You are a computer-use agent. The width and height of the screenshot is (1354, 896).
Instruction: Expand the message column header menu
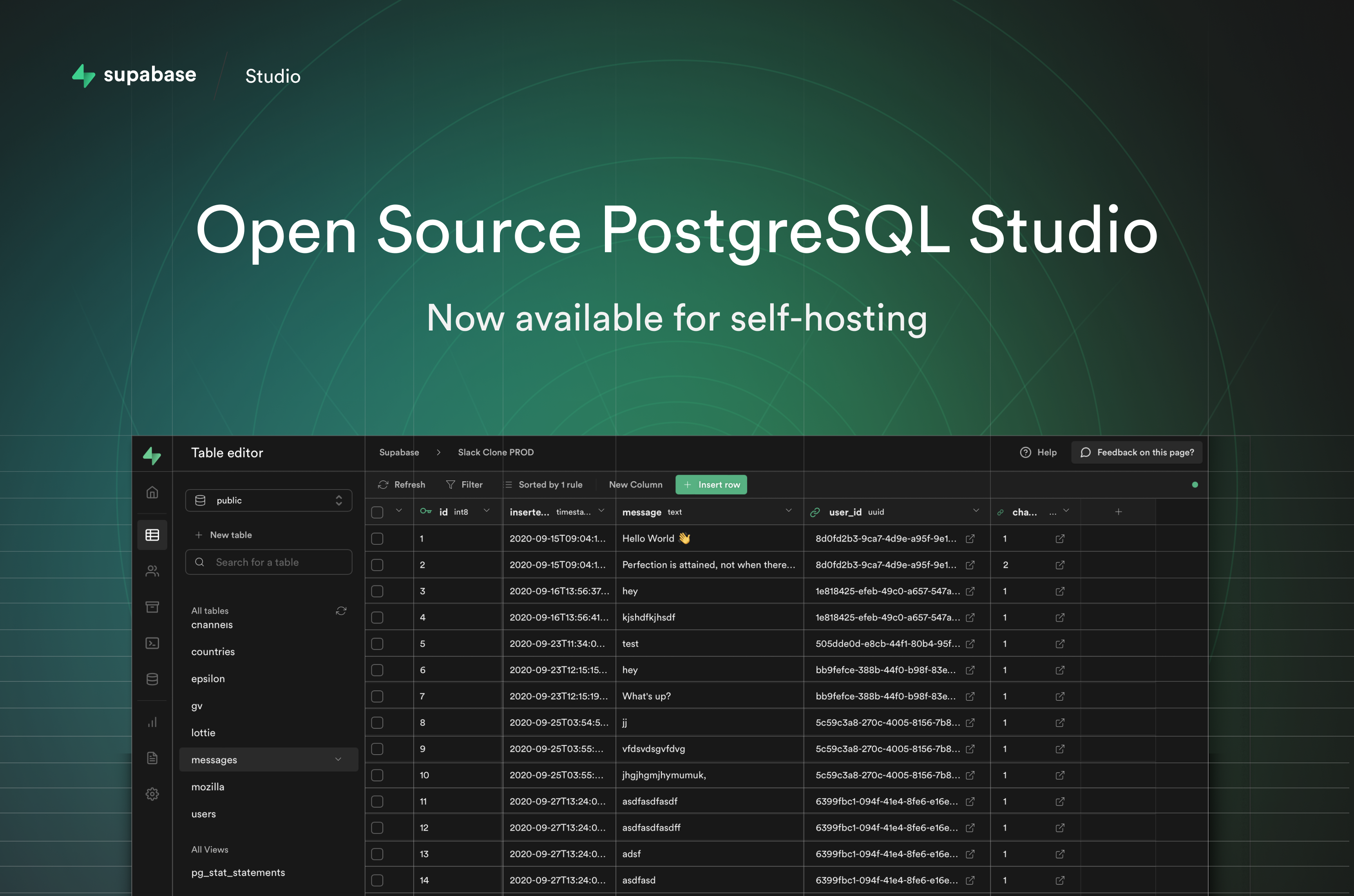point(789,511)
